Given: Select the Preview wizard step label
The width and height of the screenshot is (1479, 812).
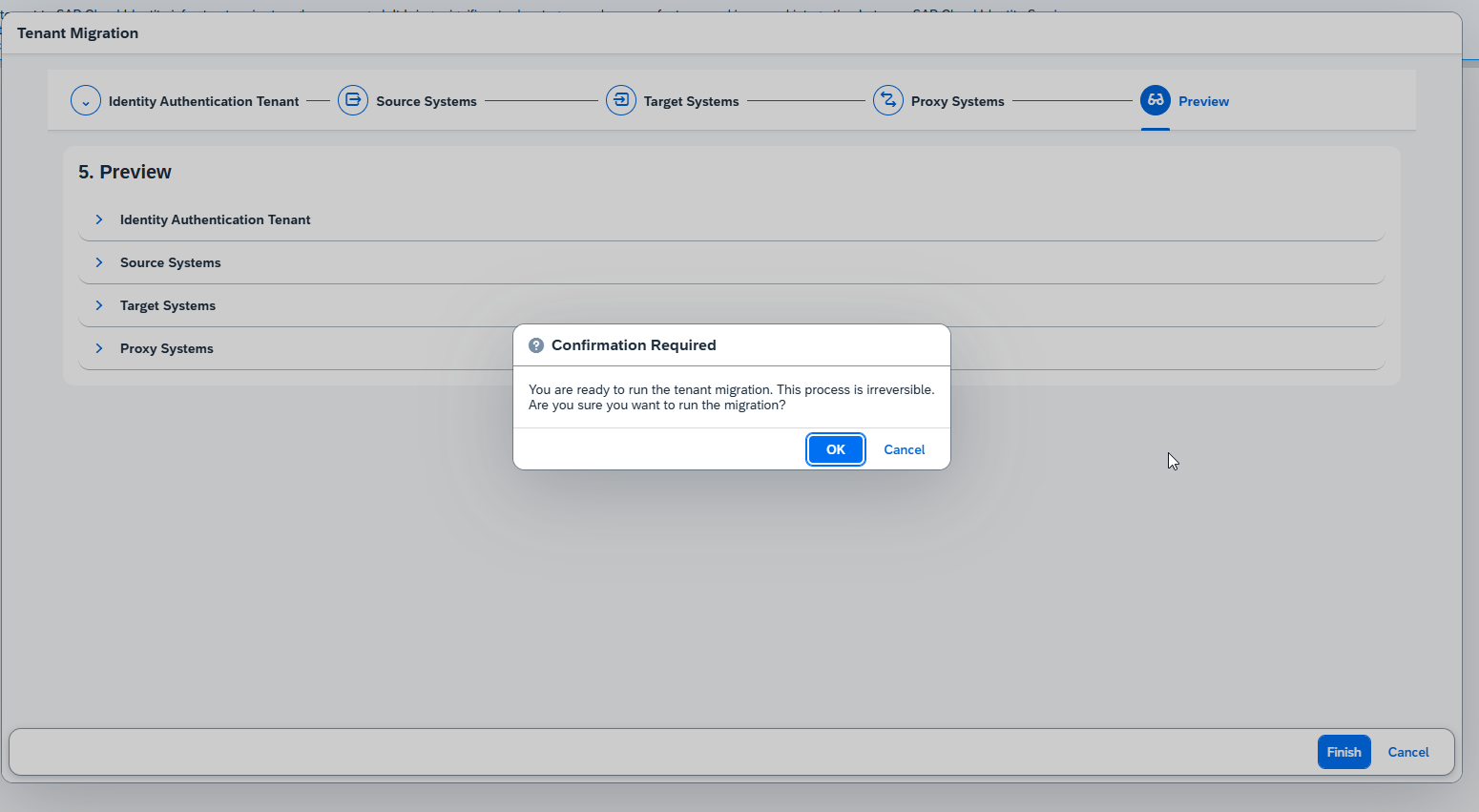Looking at the screenshot, I should [1203, 101].
